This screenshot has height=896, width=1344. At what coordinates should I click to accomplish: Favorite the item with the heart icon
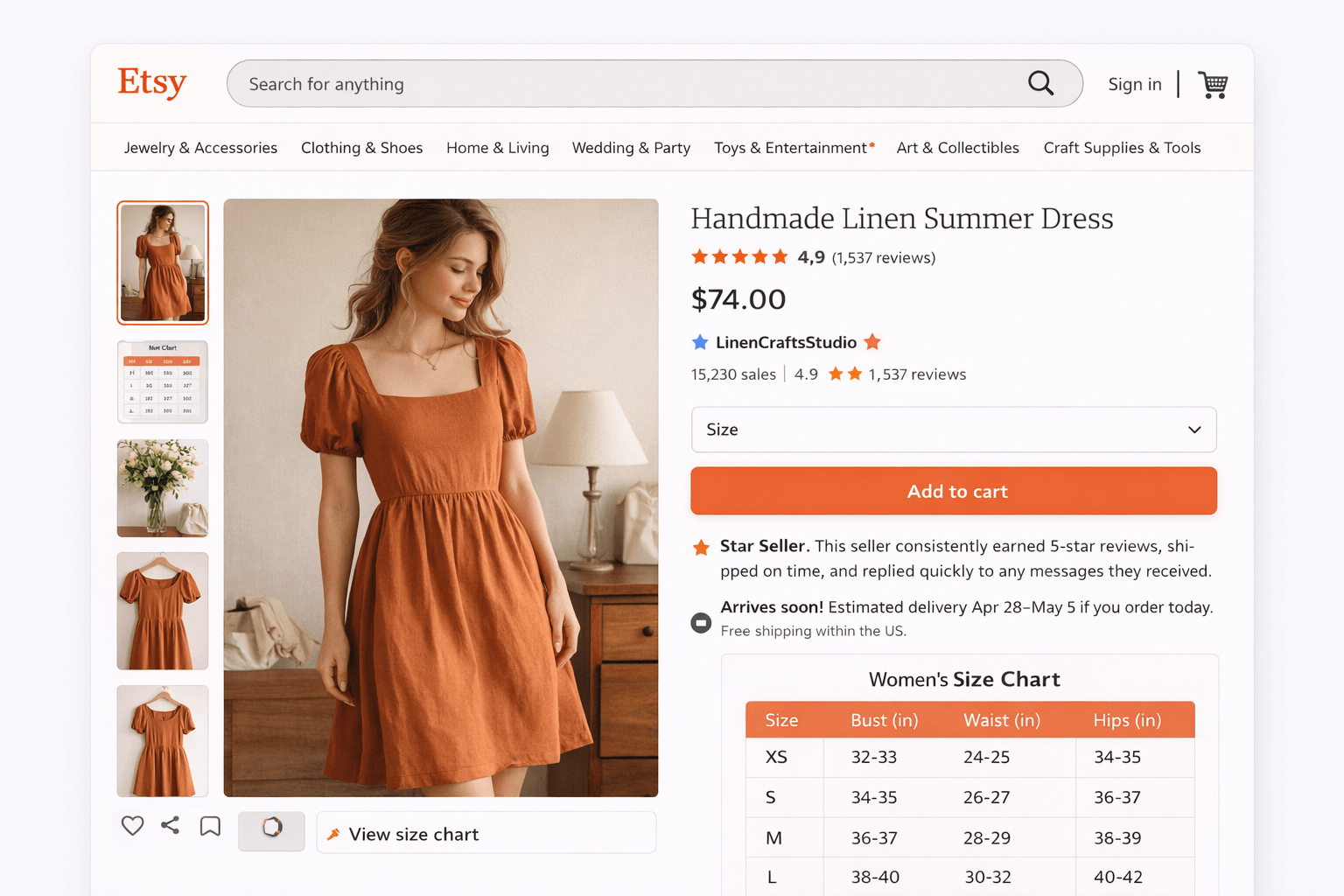(132, 825)
